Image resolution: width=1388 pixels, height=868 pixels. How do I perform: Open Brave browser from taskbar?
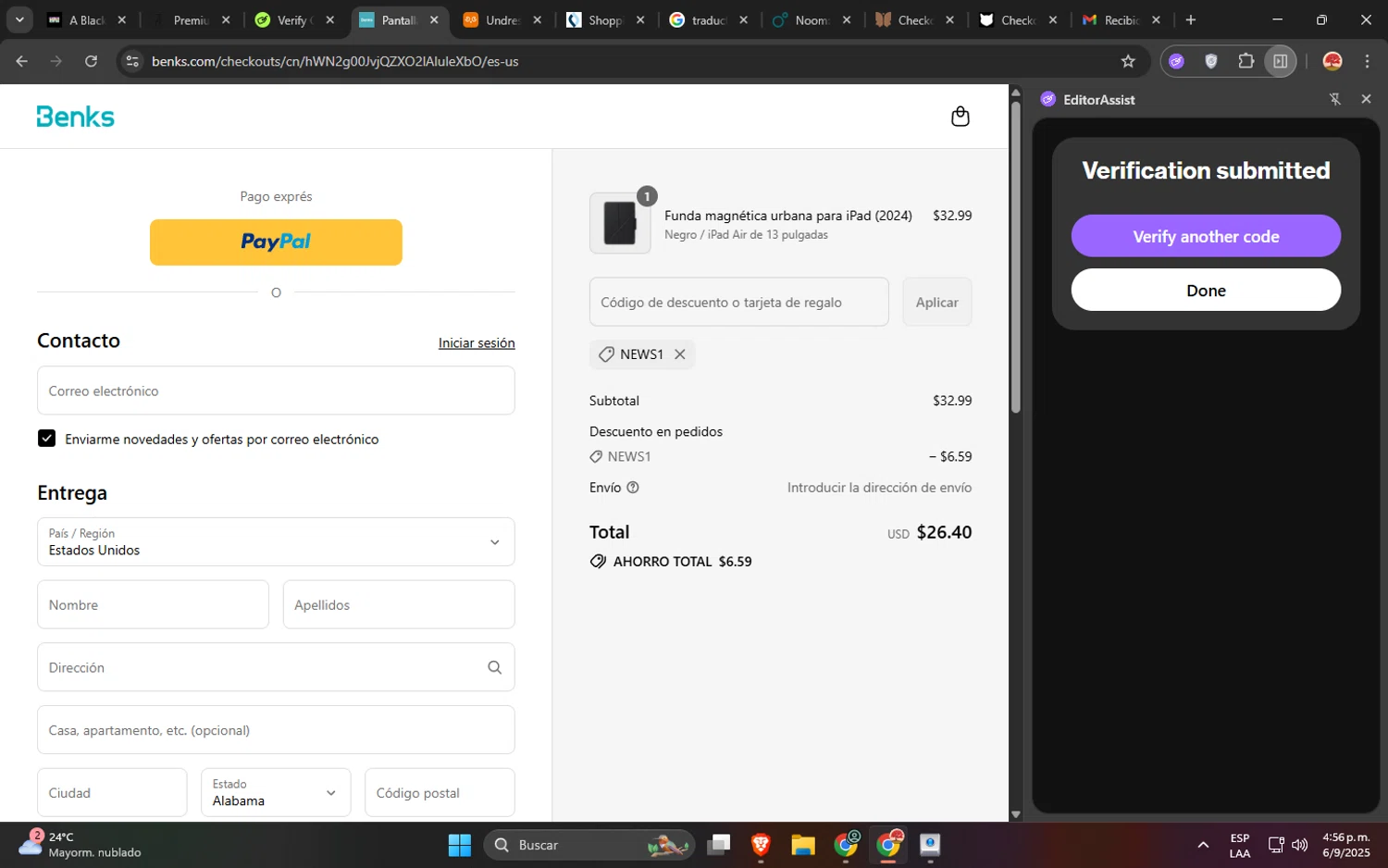[x=761, y=845]
